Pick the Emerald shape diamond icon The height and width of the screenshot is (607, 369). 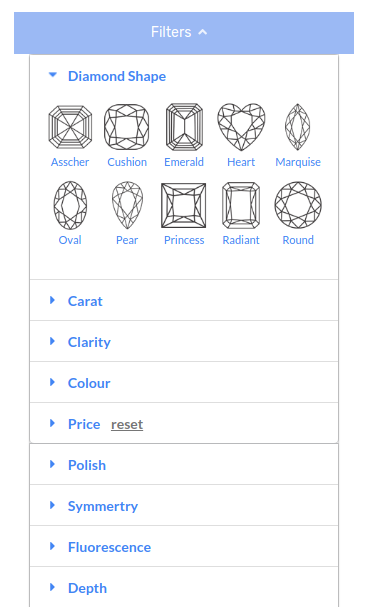click(x=184, y=127)
